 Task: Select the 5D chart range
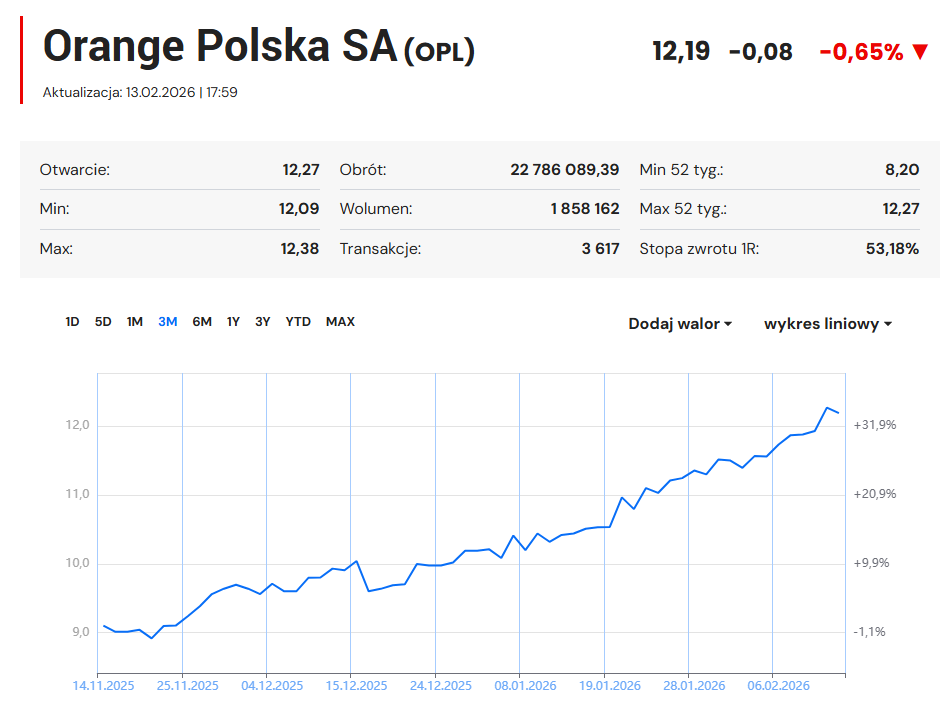[x=103, y=322]
